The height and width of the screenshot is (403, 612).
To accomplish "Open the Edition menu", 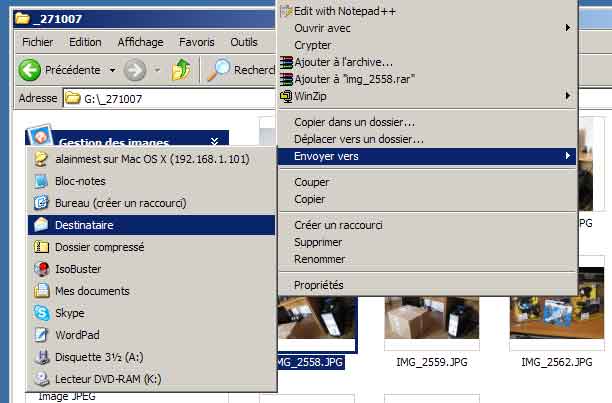I will [x=85, y=42].
